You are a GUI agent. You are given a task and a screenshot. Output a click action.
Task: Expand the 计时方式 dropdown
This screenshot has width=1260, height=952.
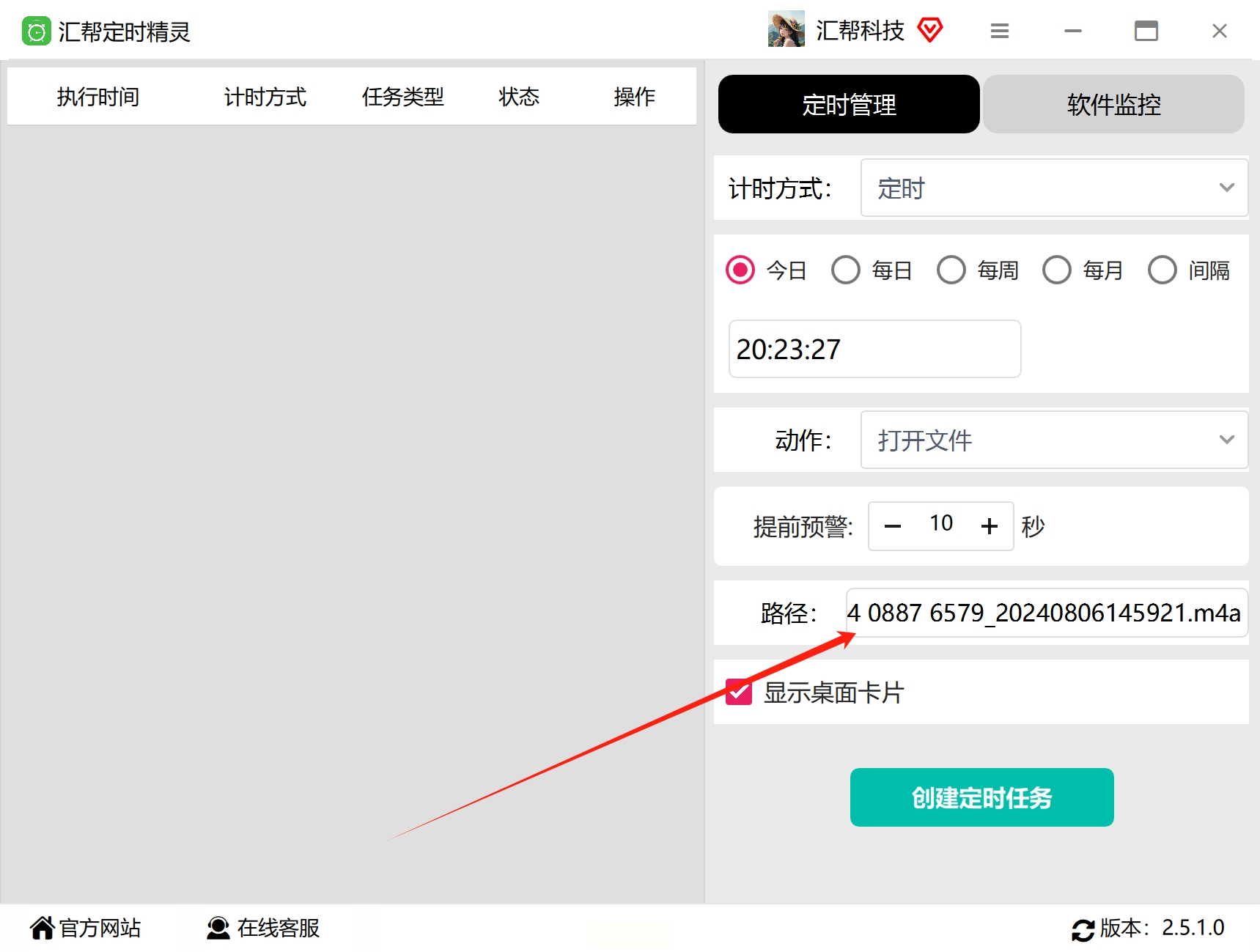[1054, 188]
